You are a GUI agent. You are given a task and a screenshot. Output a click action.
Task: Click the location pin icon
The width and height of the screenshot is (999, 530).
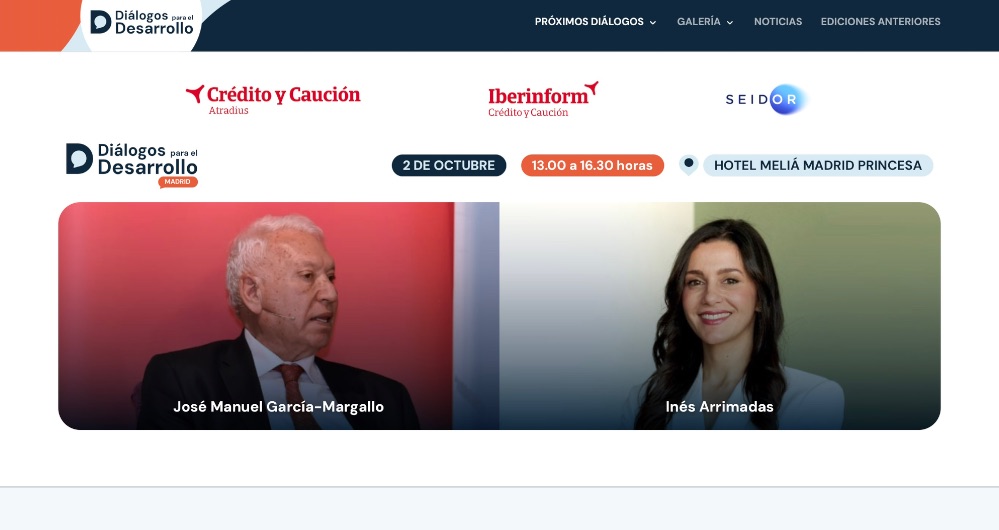coord(688,165)
